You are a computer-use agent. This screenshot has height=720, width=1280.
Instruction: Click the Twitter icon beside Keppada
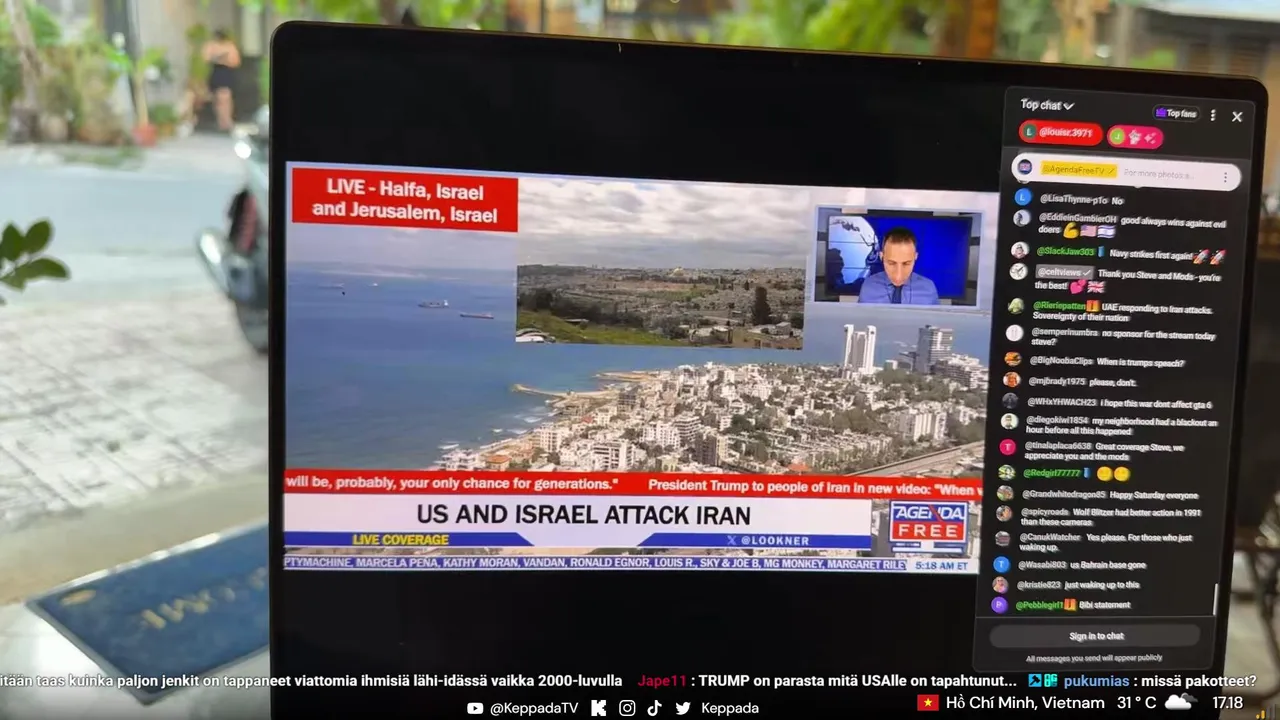pyautogui.click(x=683, y=708)
